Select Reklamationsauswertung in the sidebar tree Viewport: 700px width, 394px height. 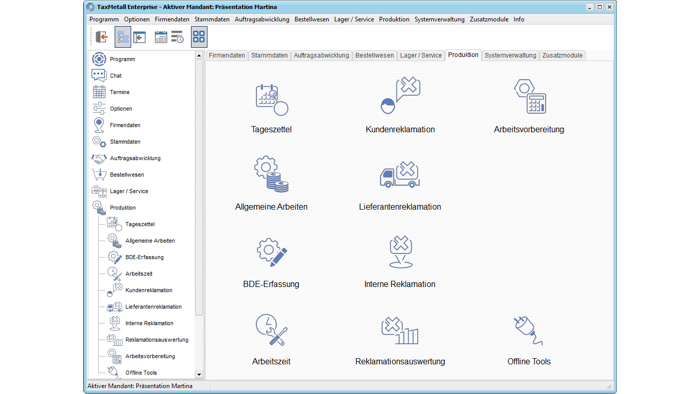157,340
